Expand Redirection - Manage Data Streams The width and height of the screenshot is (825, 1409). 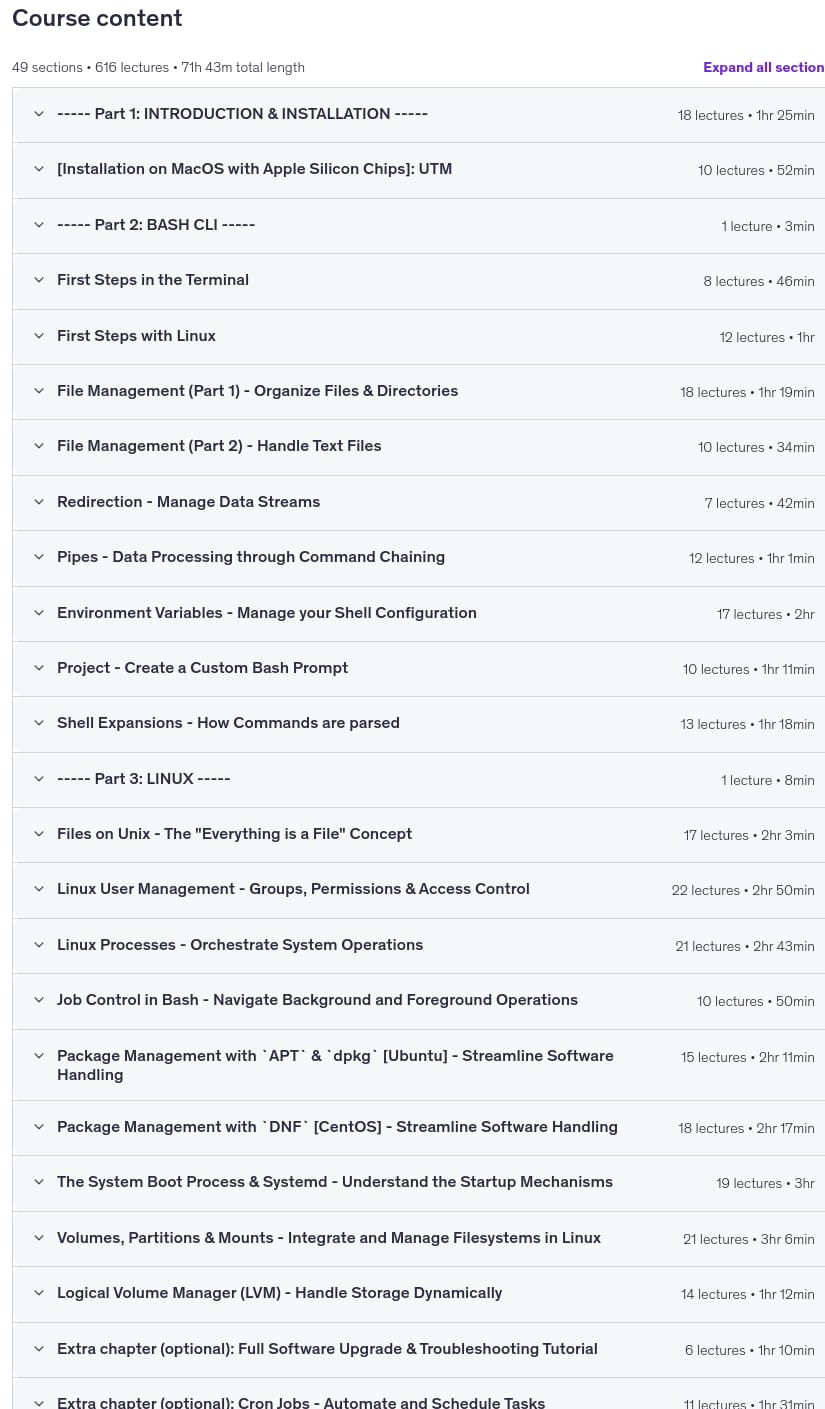[418, 503]
